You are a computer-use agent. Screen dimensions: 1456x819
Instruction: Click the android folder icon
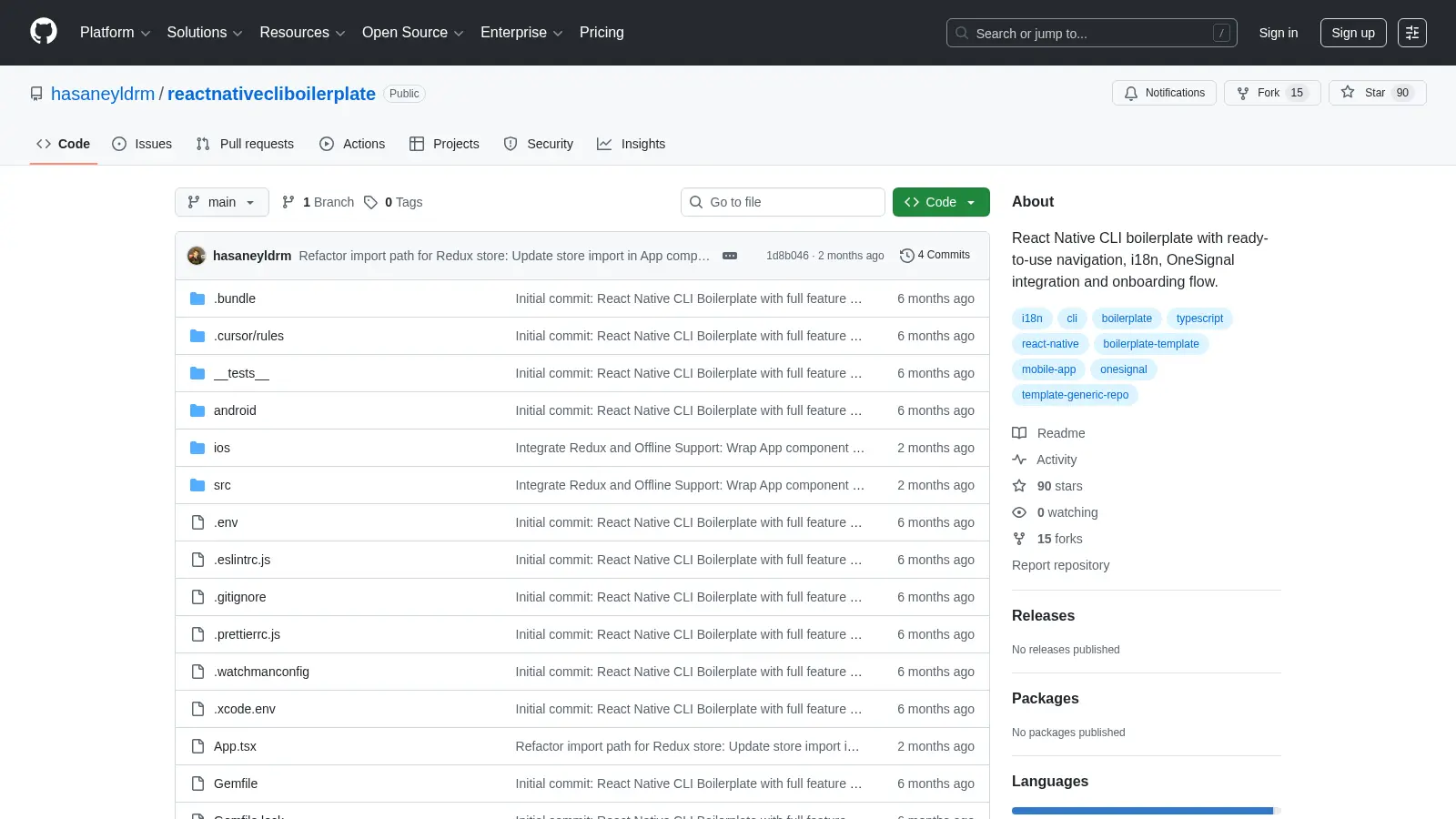[x=197, y=410]
